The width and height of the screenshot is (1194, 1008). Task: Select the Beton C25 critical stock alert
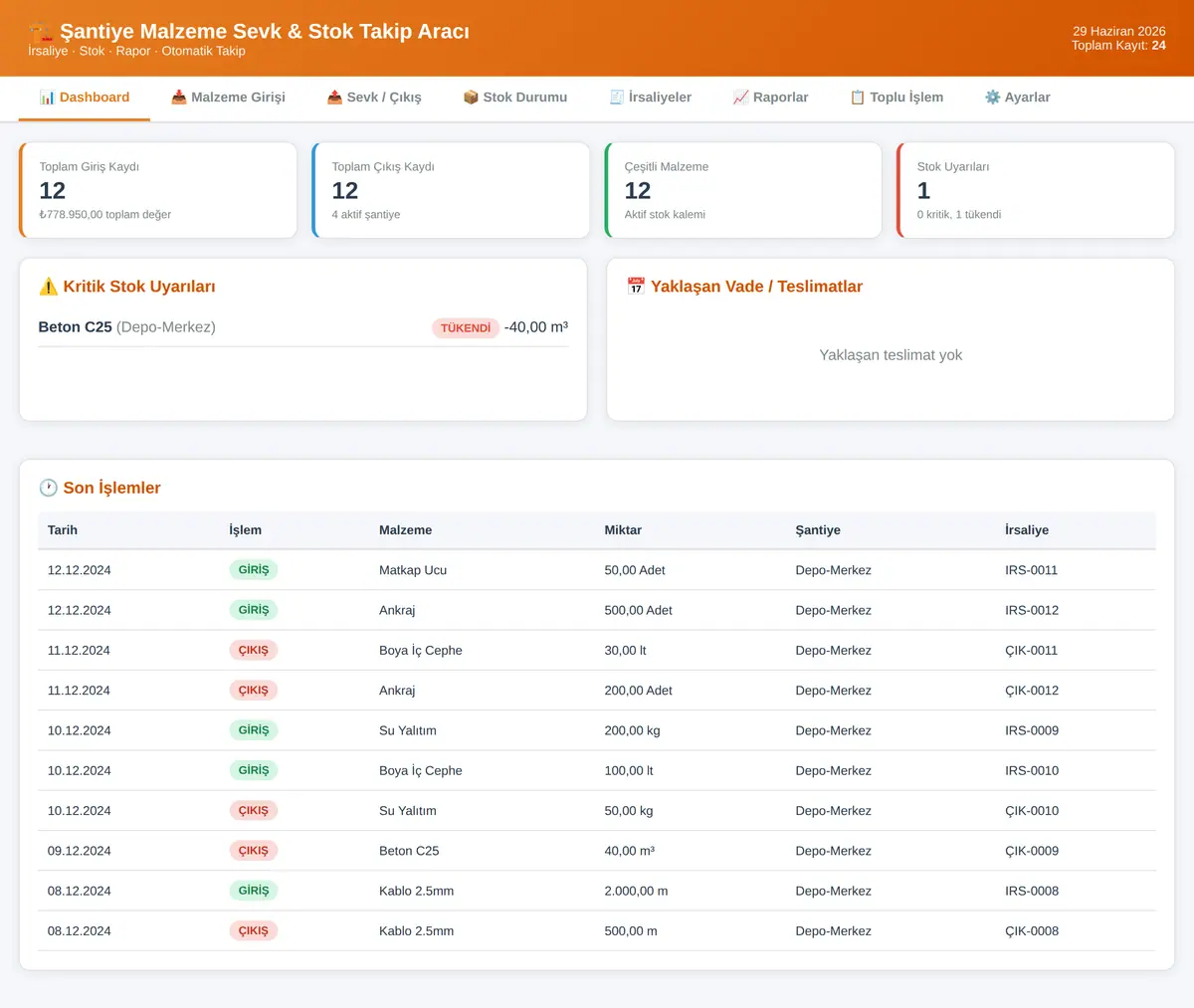tap(303, 327)
